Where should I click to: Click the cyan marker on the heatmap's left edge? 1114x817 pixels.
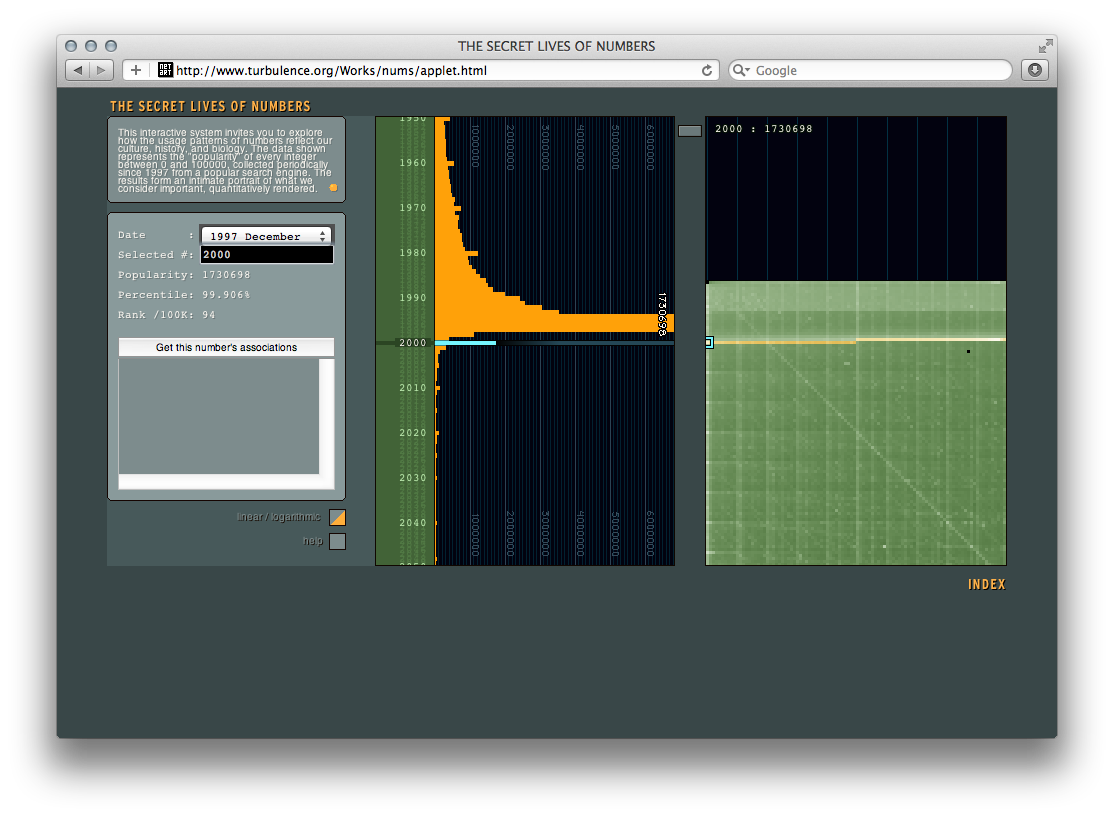709,342
